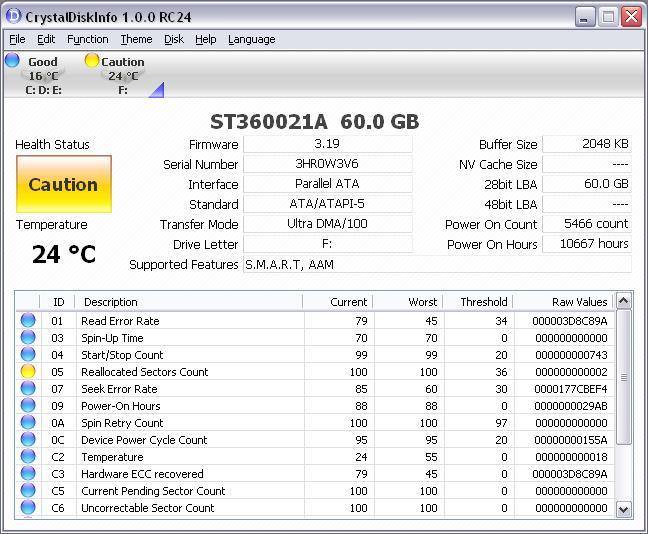Click the Power On Hours value 10667 hours
This screenshot has height=534, width=648.
(x=587, y=244)
